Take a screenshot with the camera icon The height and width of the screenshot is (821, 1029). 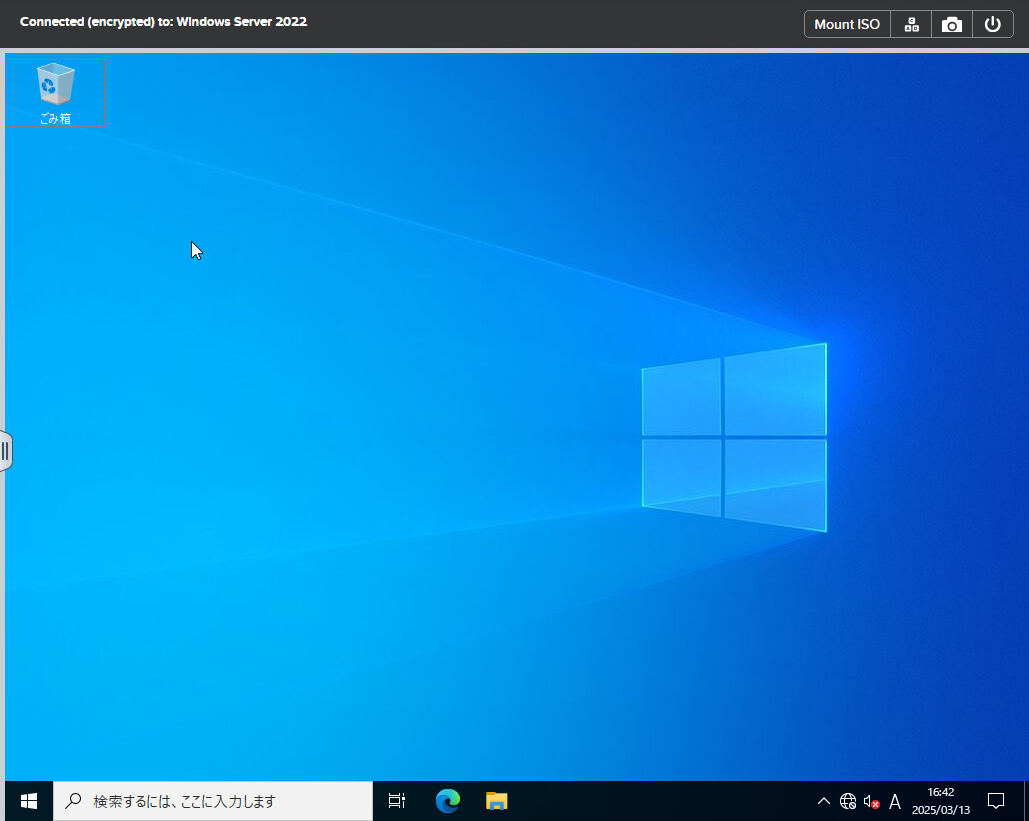tap(952, 24)
